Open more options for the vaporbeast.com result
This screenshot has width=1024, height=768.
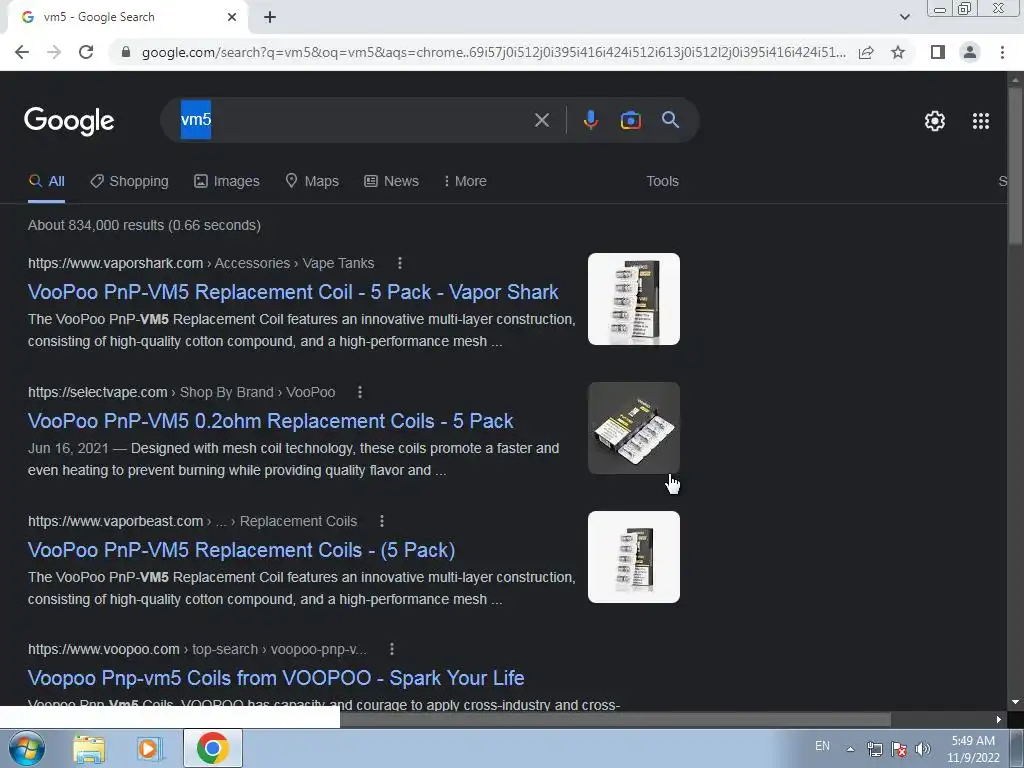[x=382, y=521]
